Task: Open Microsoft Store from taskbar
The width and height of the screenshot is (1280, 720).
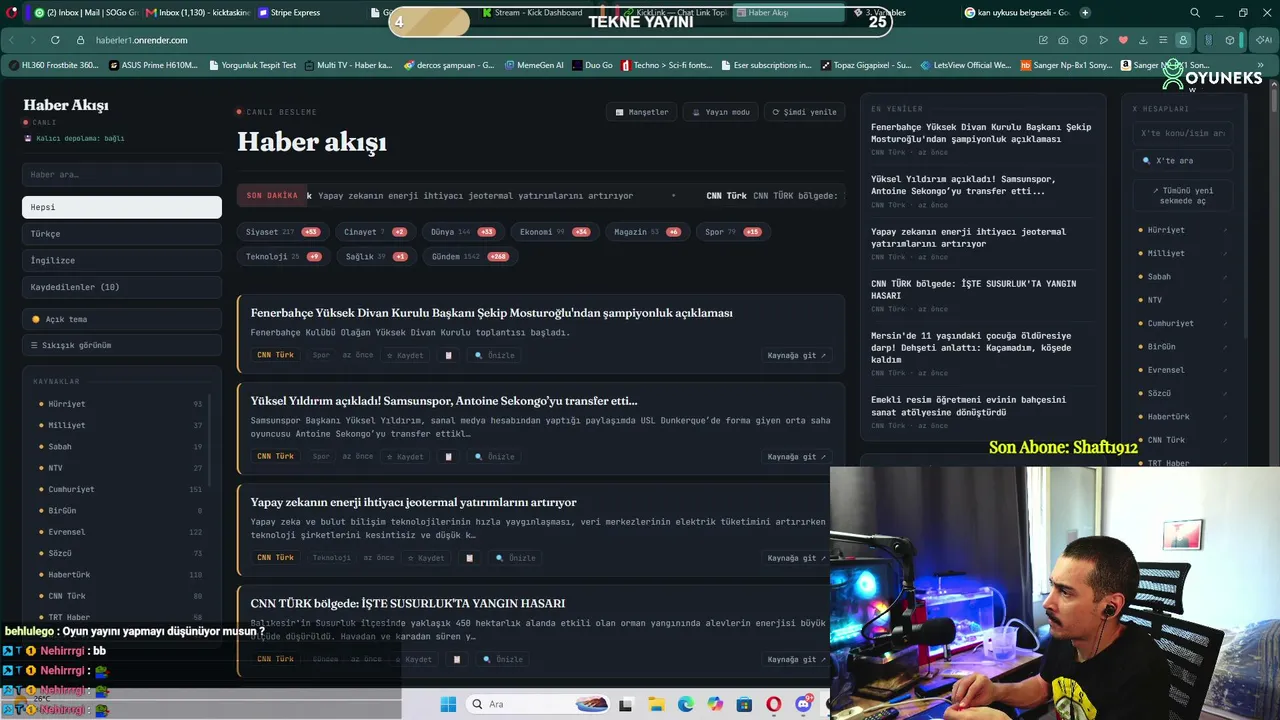Action: (x=744, y=704)
